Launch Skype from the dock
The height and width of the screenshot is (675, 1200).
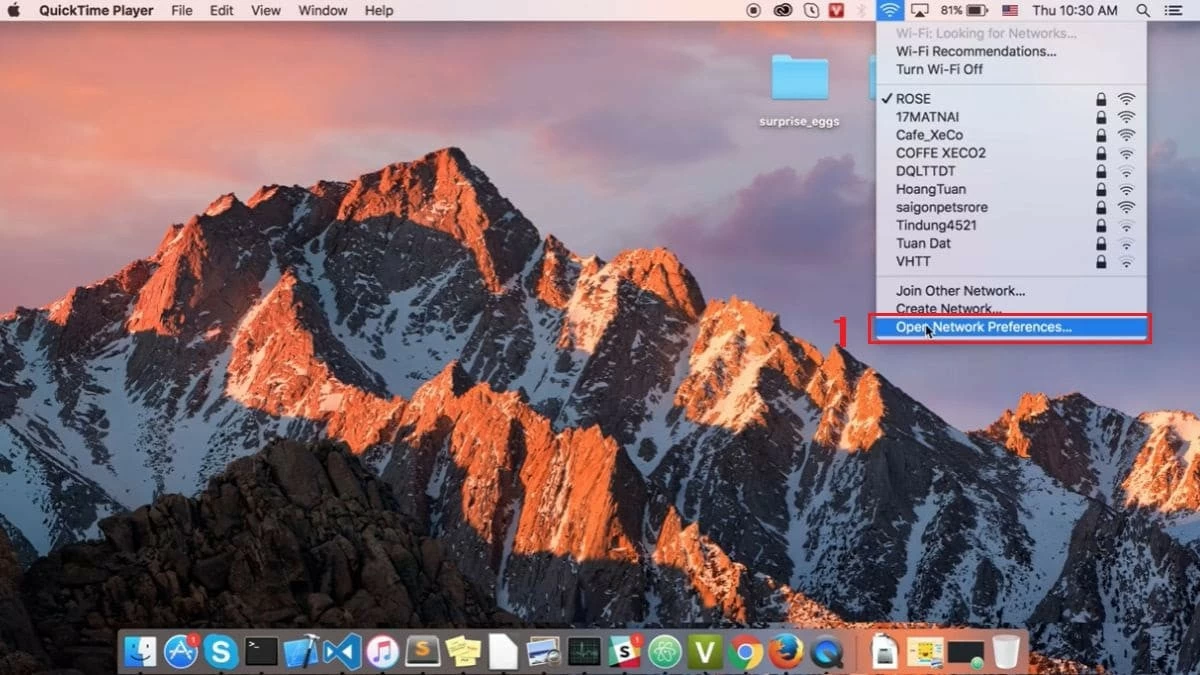221,651
